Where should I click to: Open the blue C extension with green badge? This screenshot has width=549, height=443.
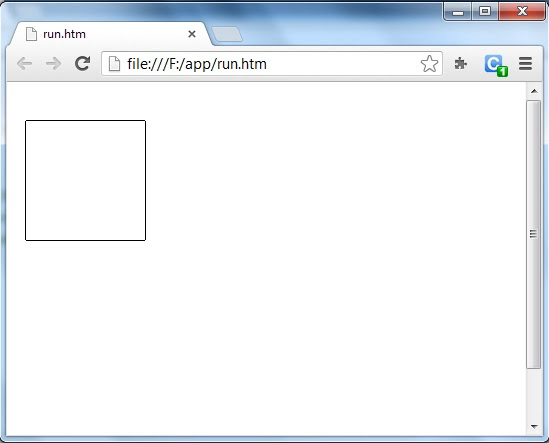tap(496, 65)
